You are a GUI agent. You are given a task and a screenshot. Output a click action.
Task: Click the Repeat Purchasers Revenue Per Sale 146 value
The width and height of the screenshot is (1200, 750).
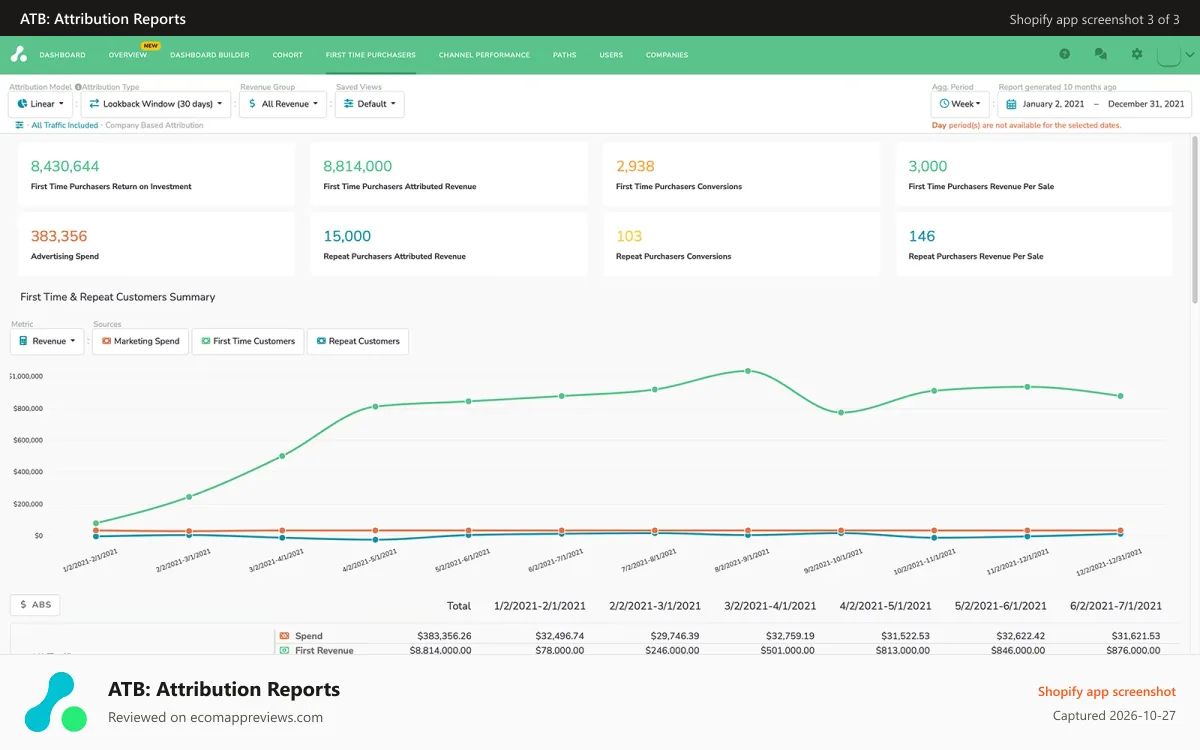click(922, 236)
